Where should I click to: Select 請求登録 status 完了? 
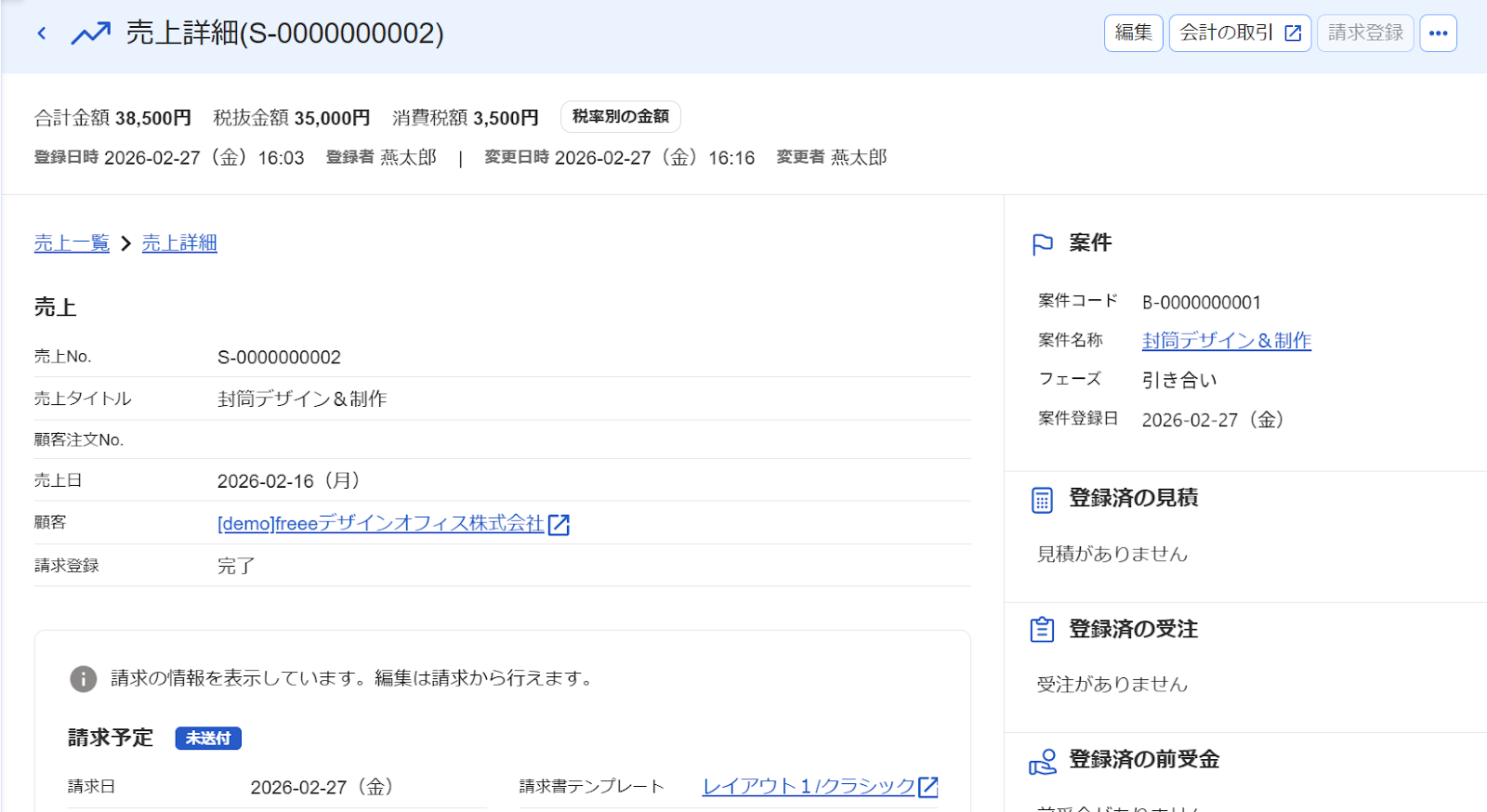236,567
